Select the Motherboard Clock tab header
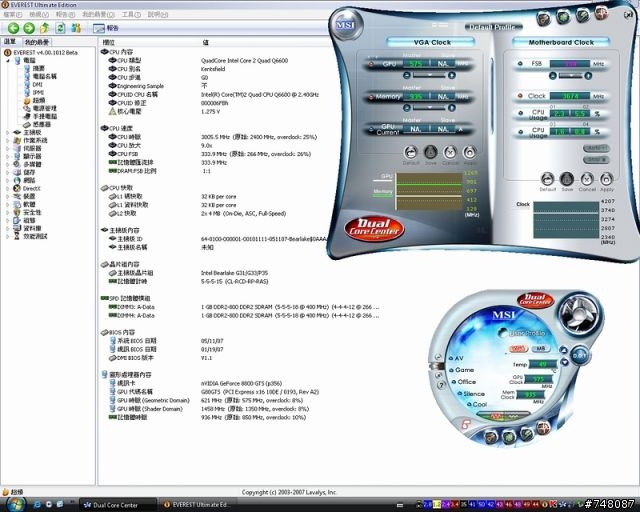 coord(561,42)
